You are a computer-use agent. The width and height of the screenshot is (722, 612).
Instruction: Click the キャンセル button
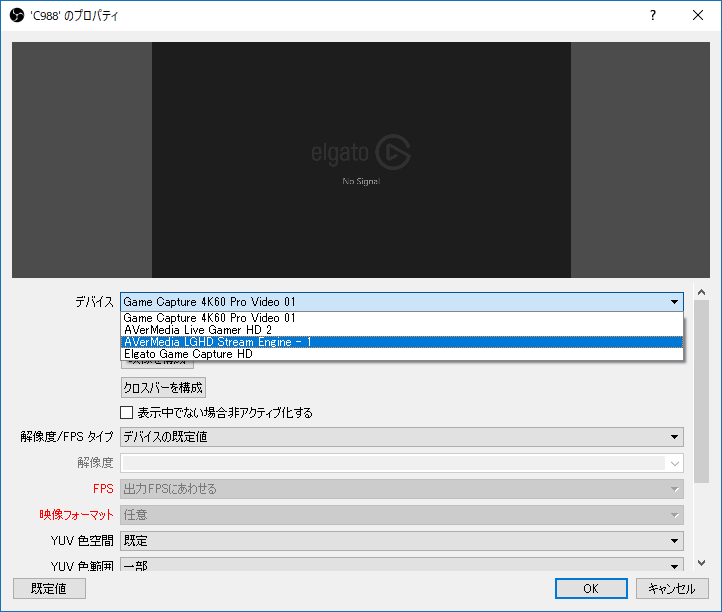(672, 589)
